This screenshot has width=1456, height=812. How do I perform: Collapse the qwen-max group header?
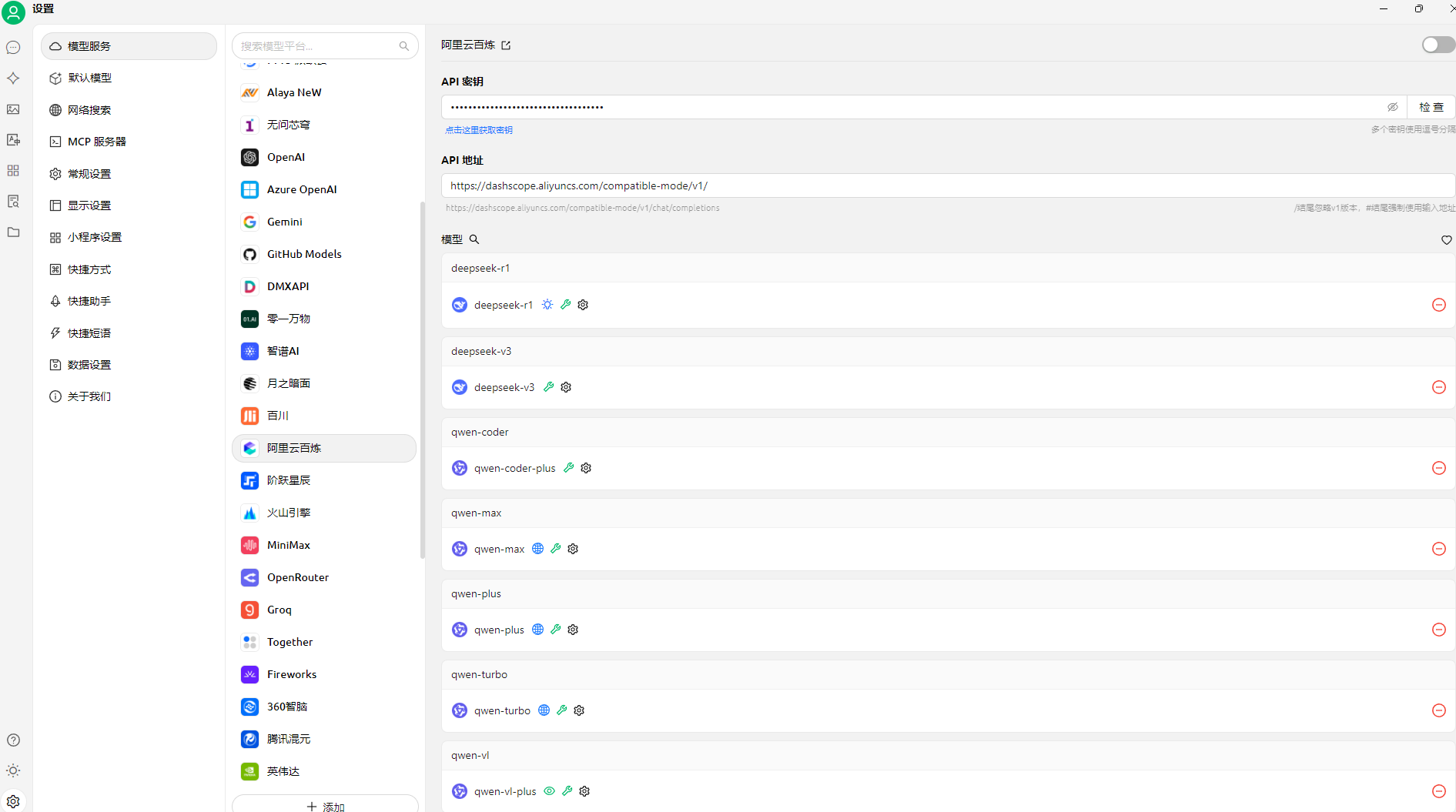(948, 513)
